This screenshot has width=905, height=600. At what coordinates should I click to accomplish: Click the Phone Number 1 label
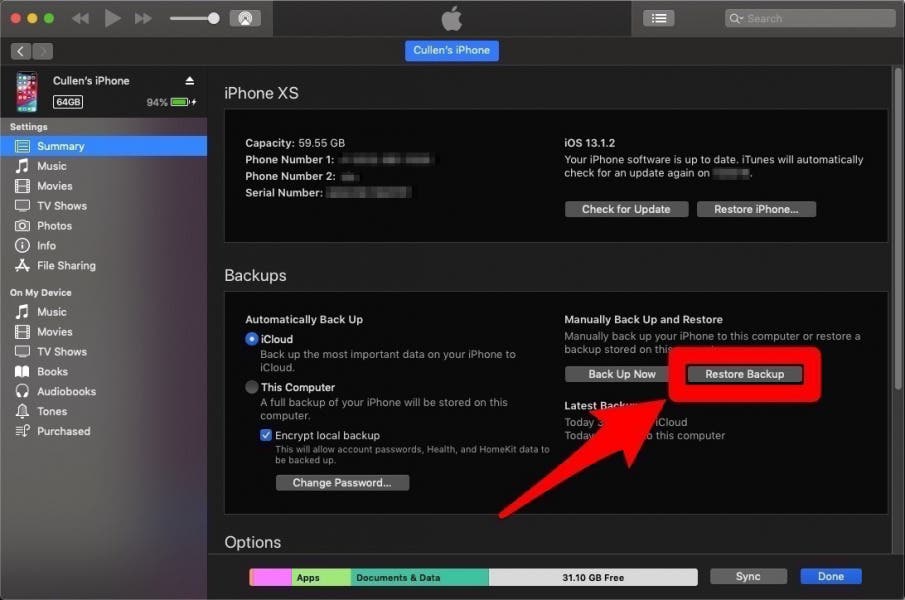pos(290,160)
